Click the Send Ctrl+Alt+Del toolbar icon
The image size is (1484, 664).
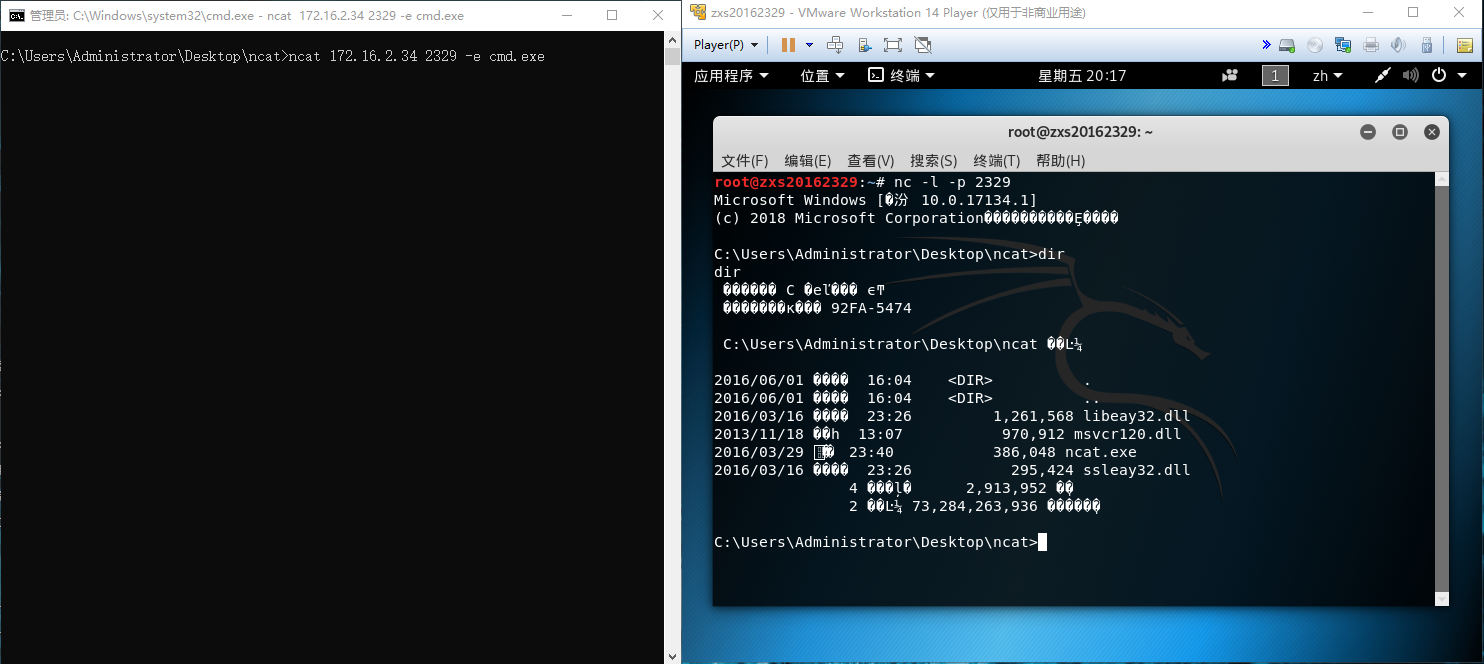point(836,45)
